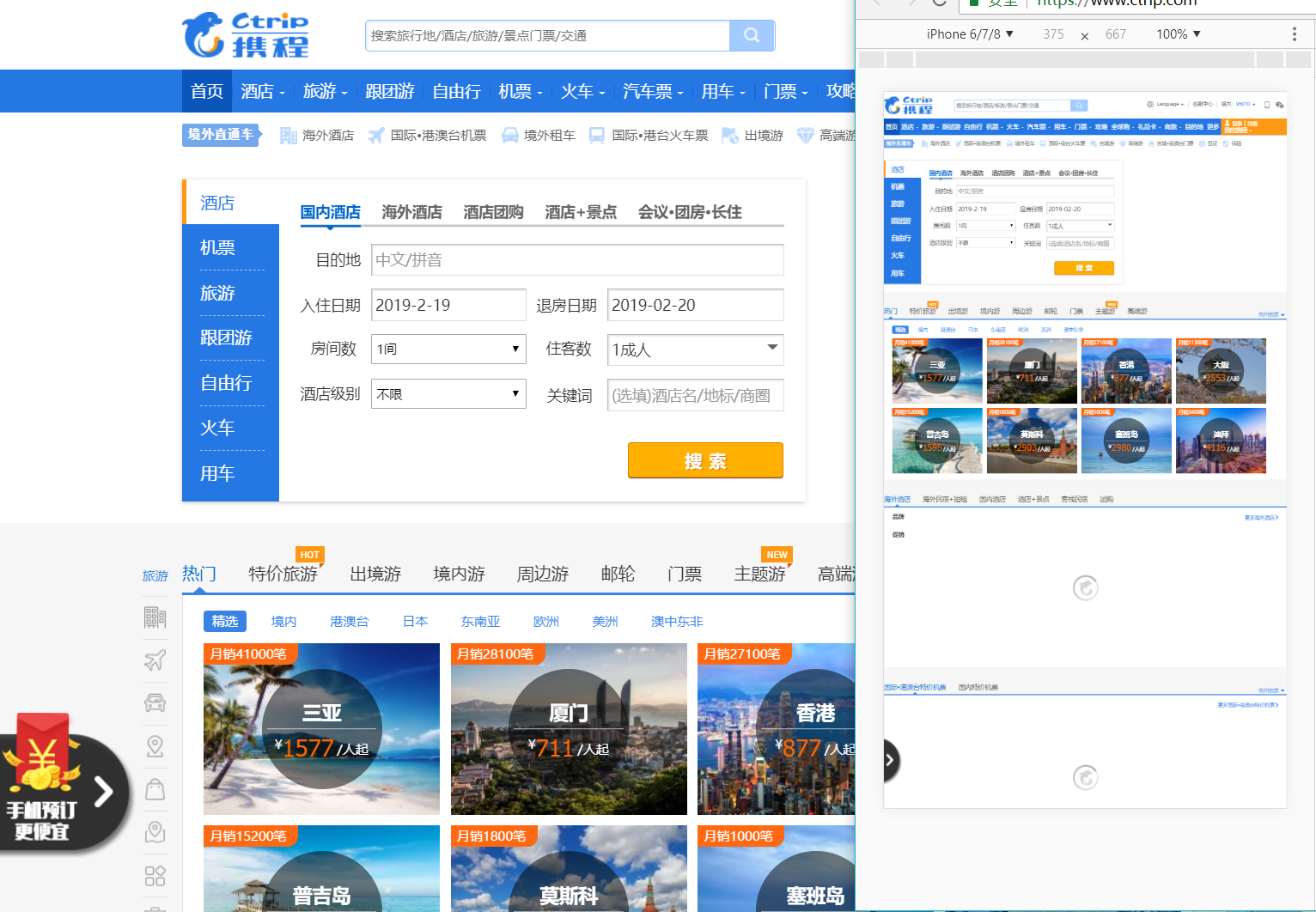Select the location pin icon in left sidebar
The height and width of the screenshot is (912, 1316).
click(155, 746)
